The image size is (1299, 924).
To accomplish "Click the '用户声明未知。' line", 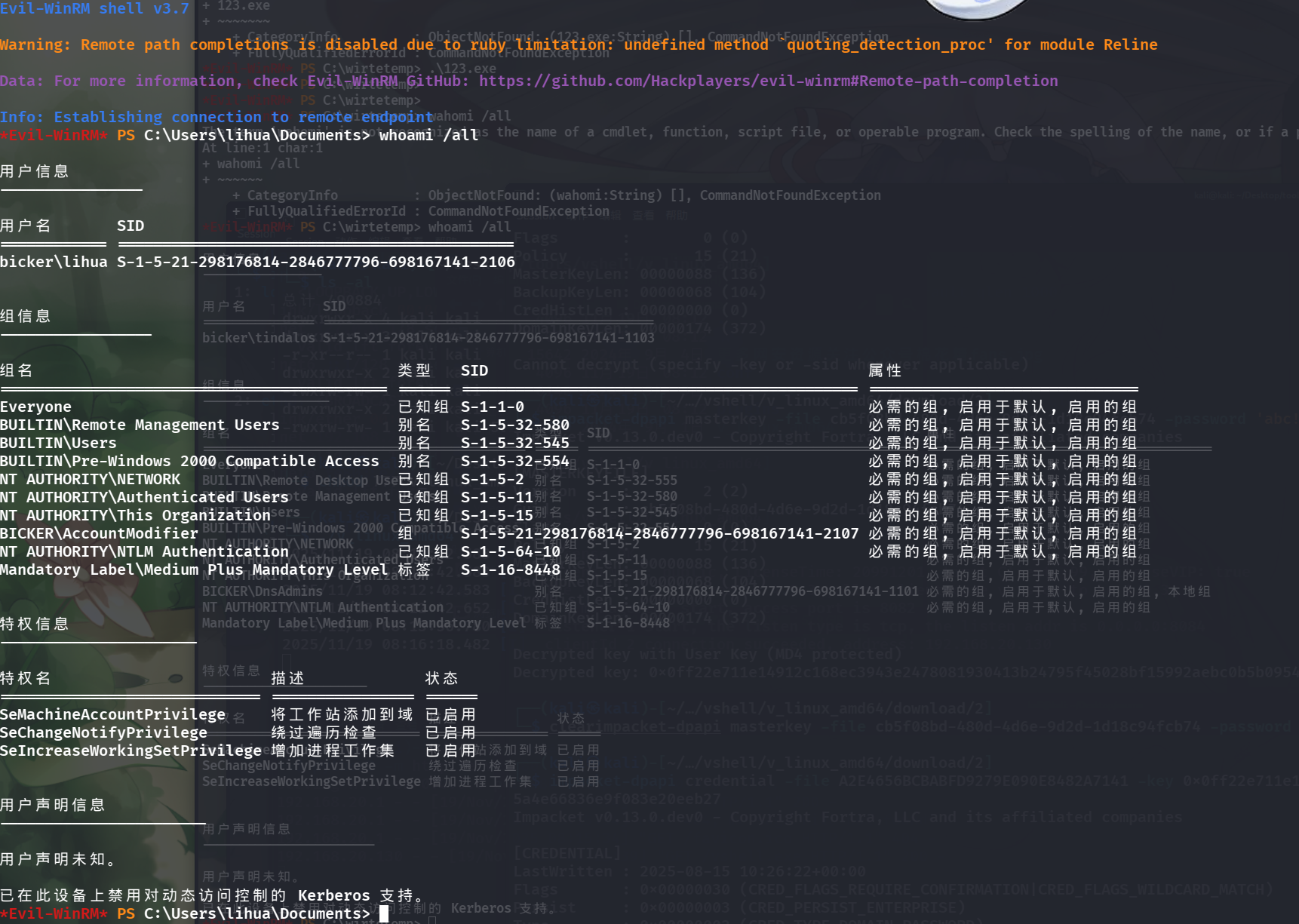I will pos(58,859).
